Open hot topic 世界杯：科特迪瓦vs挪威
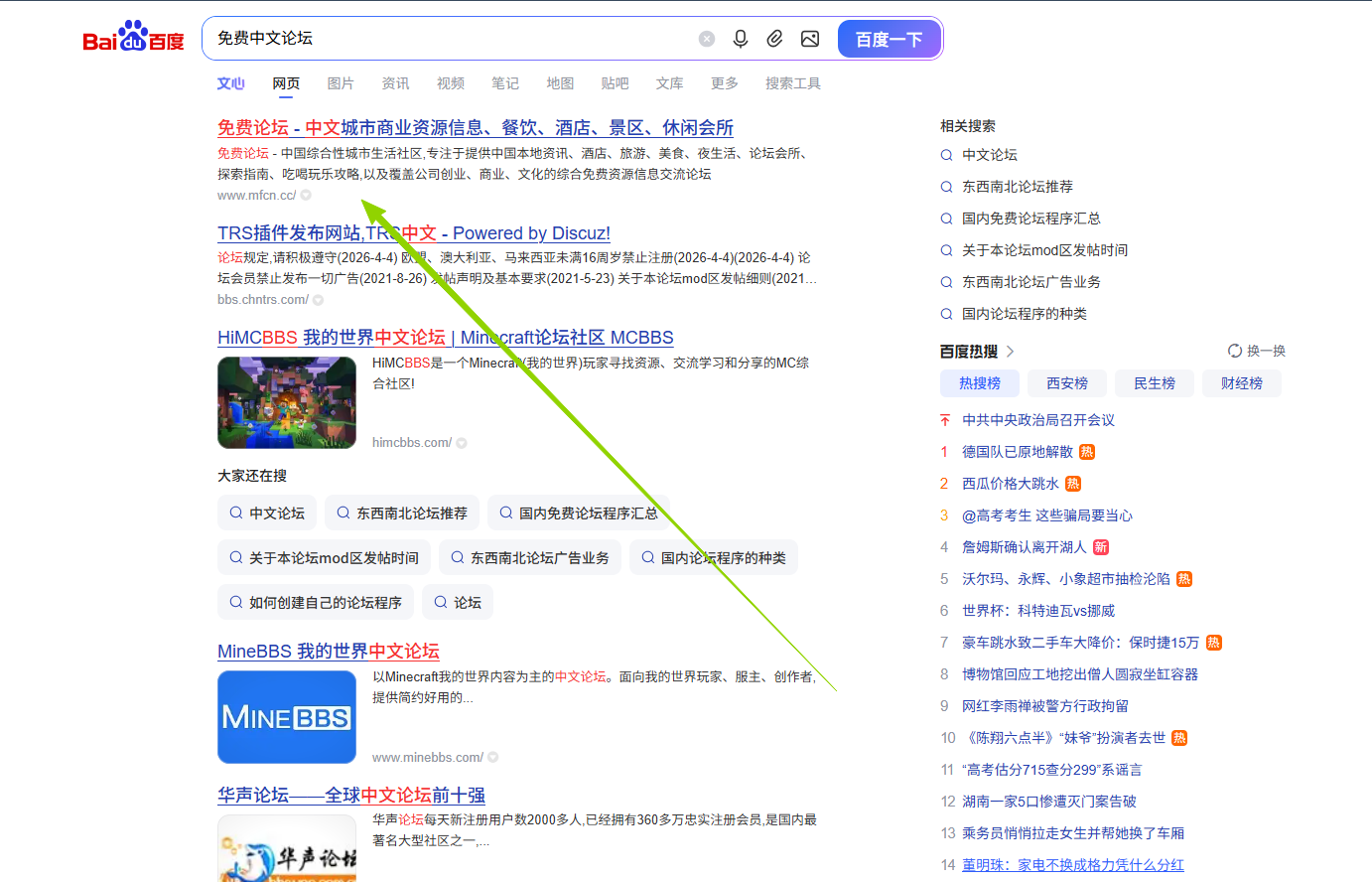 click(x=1038, y=611)
